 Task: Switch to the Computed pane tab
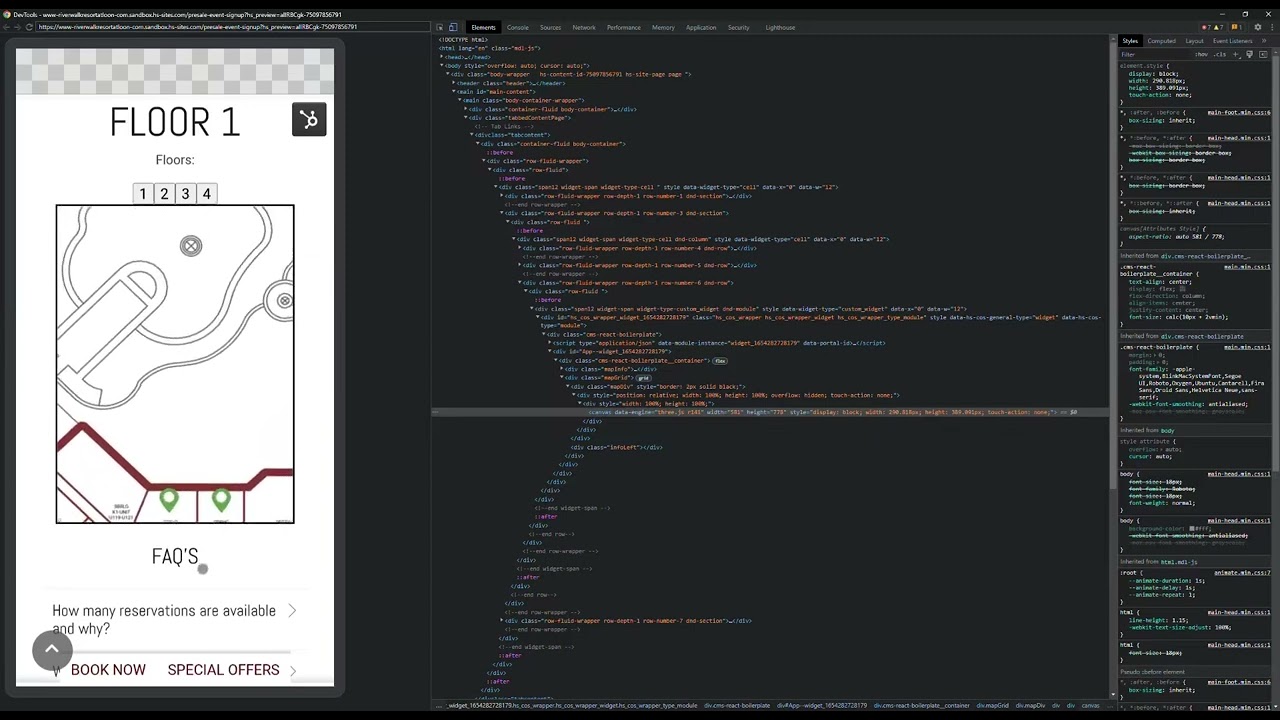click(1161, 41)
